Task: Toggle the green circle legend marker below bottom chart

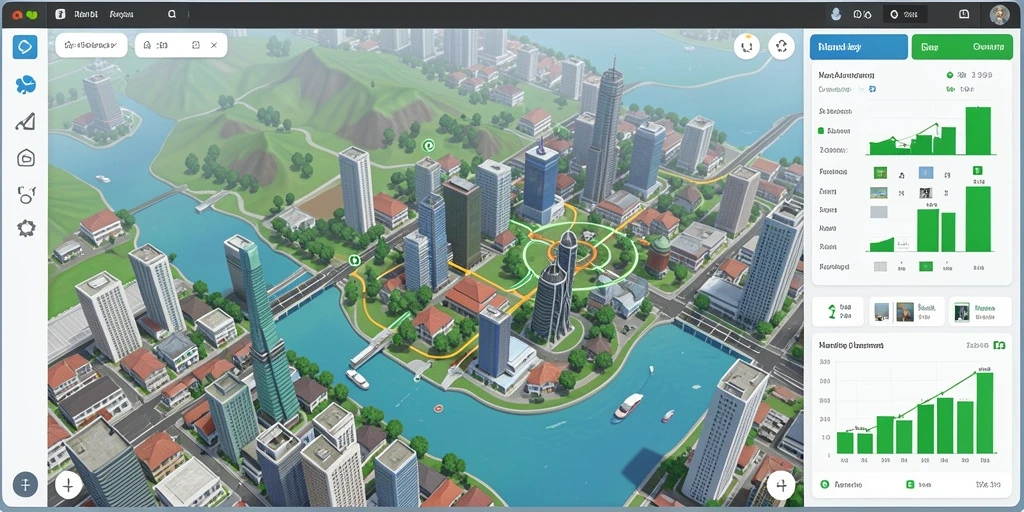Action: (x=824, y=485)
